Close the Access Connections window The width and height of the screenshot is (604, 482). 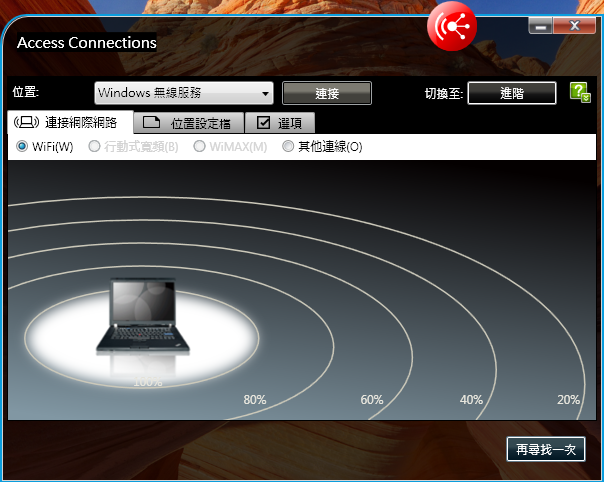tap(574, 26)
